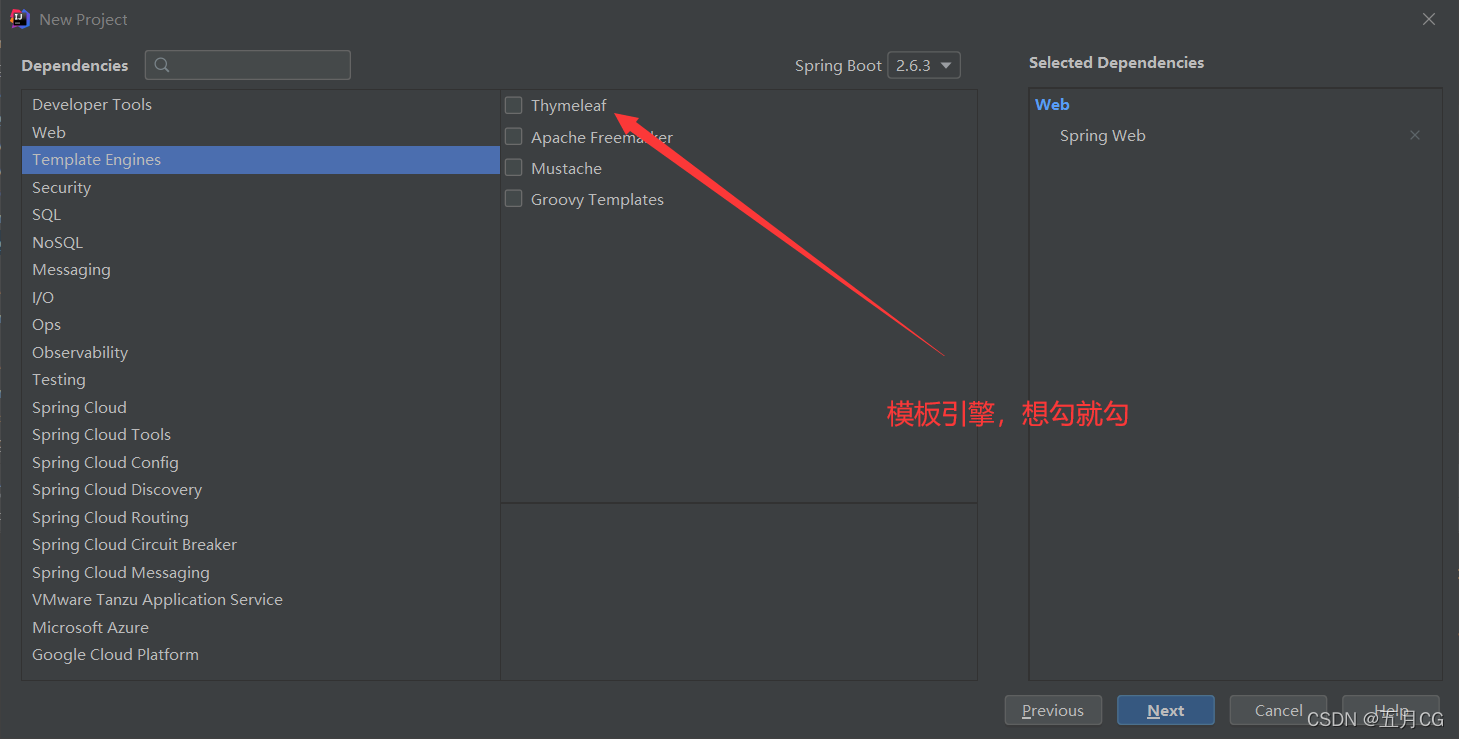Image resolution: width=1459 pixels, height=739 pixels.
Task: Select the I/O category
Action: (x=260, y=297)
